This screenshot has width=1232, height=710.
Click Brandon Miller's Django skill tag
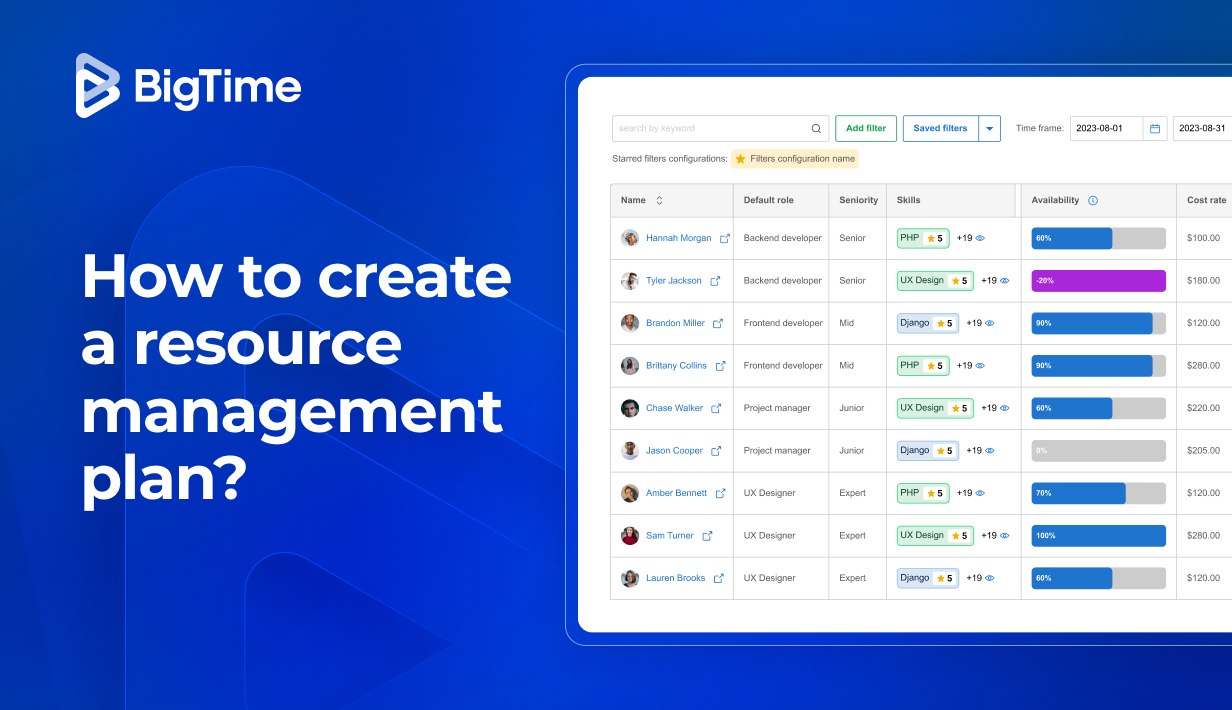click(x=928, y=323)
